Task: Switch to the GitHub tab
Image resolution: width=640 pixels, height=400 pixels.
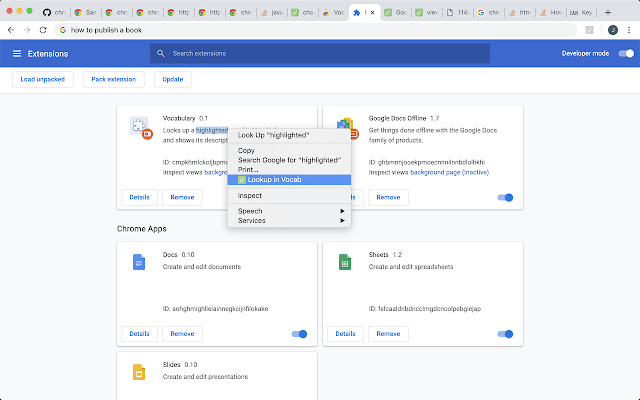Action: [x=54, y=13]
